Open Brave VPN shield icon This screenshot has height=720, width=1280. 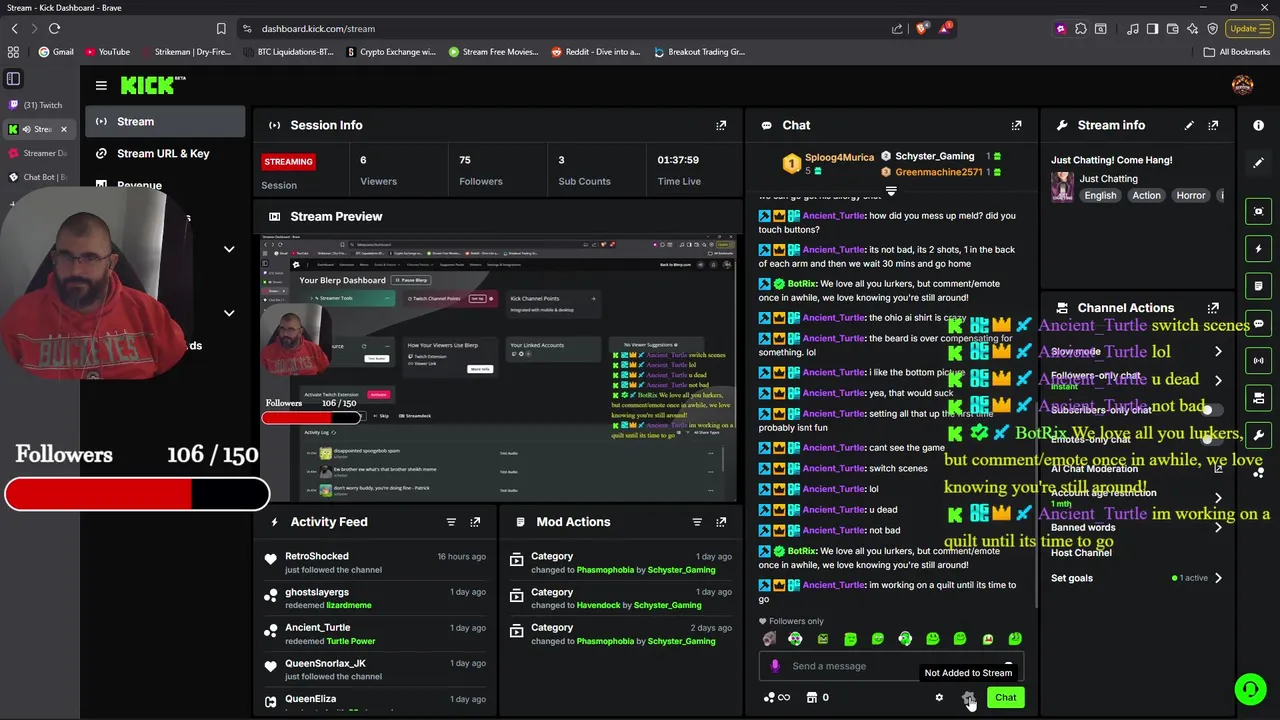[1212, 29]
